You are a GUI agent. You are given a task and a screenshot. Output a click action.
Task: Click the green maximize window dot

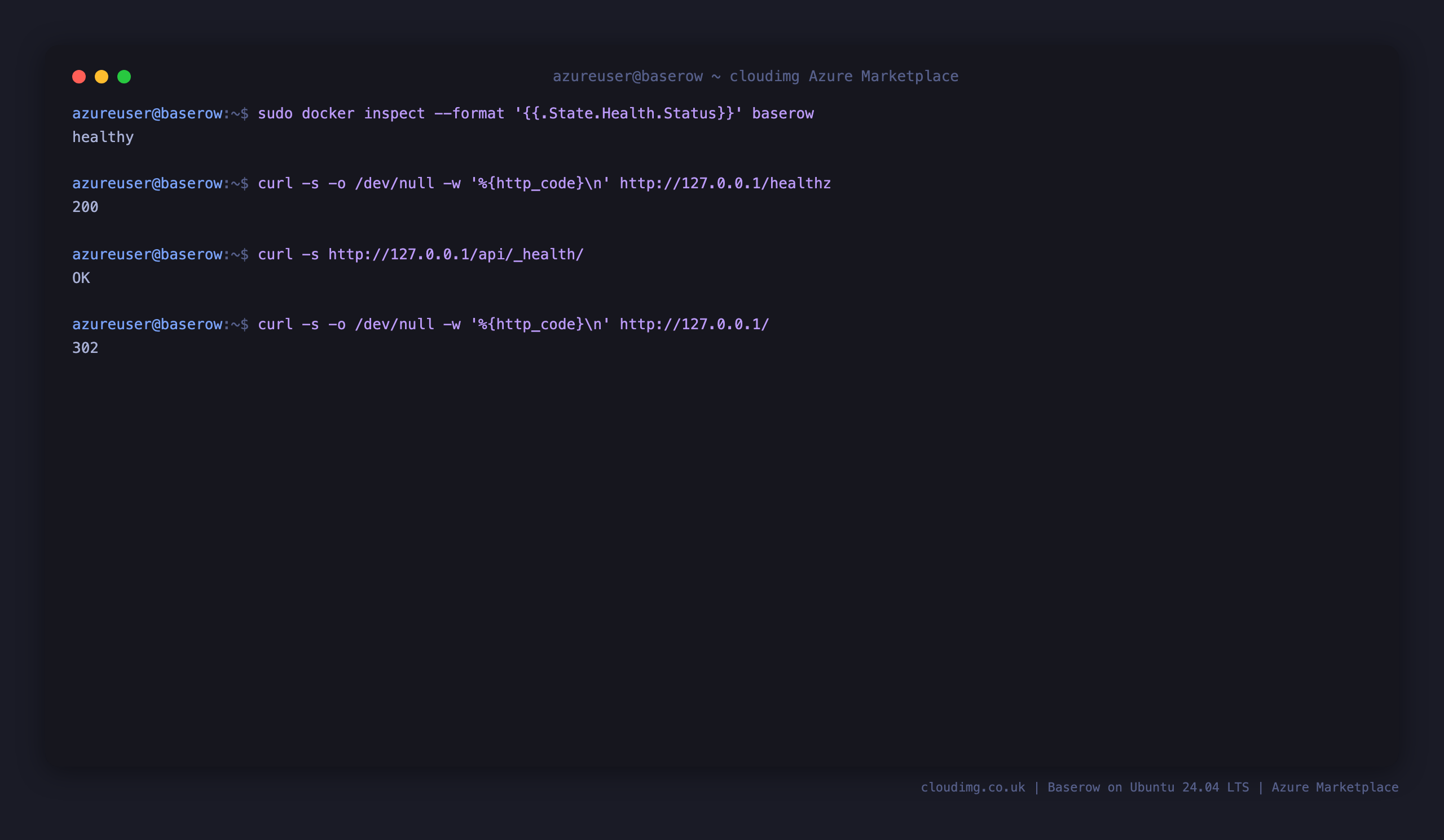tap(124, 77)
